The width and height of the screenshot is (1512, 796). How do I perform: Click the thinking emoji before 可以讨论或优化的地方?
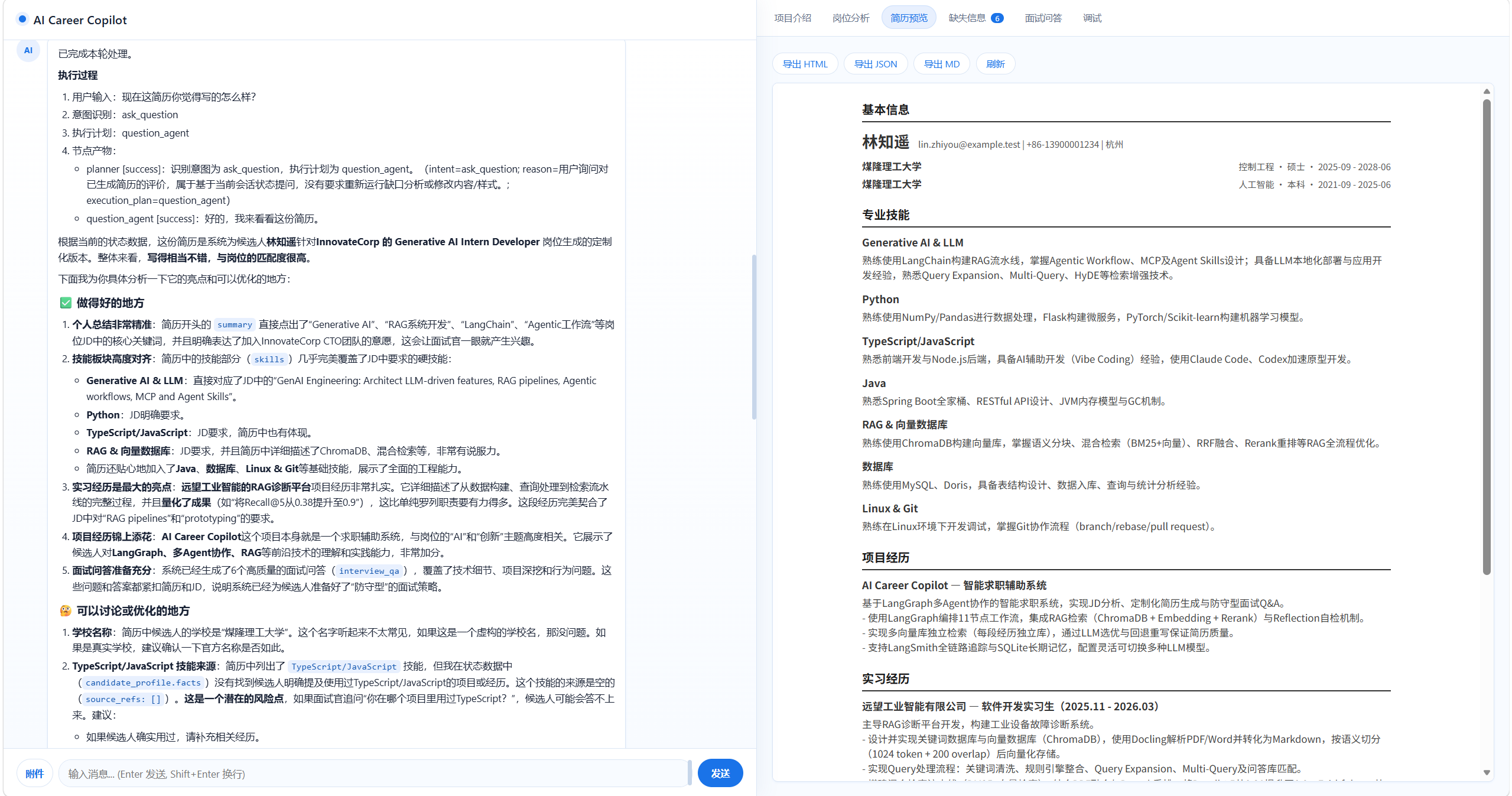tap(66, 610)
